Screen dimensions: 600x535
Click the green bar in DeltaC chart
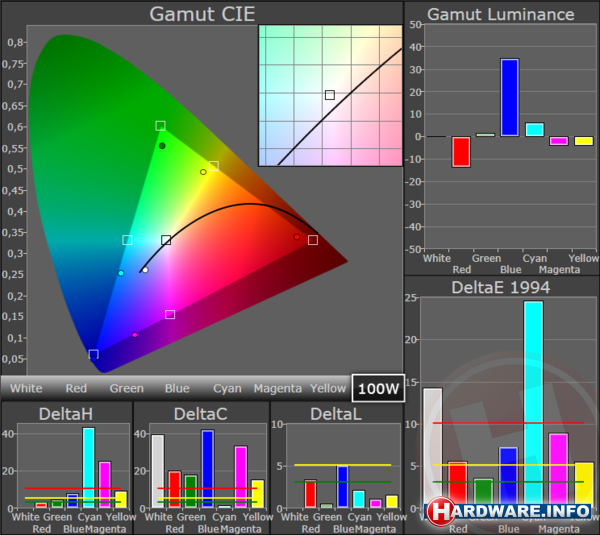point(191,491)
